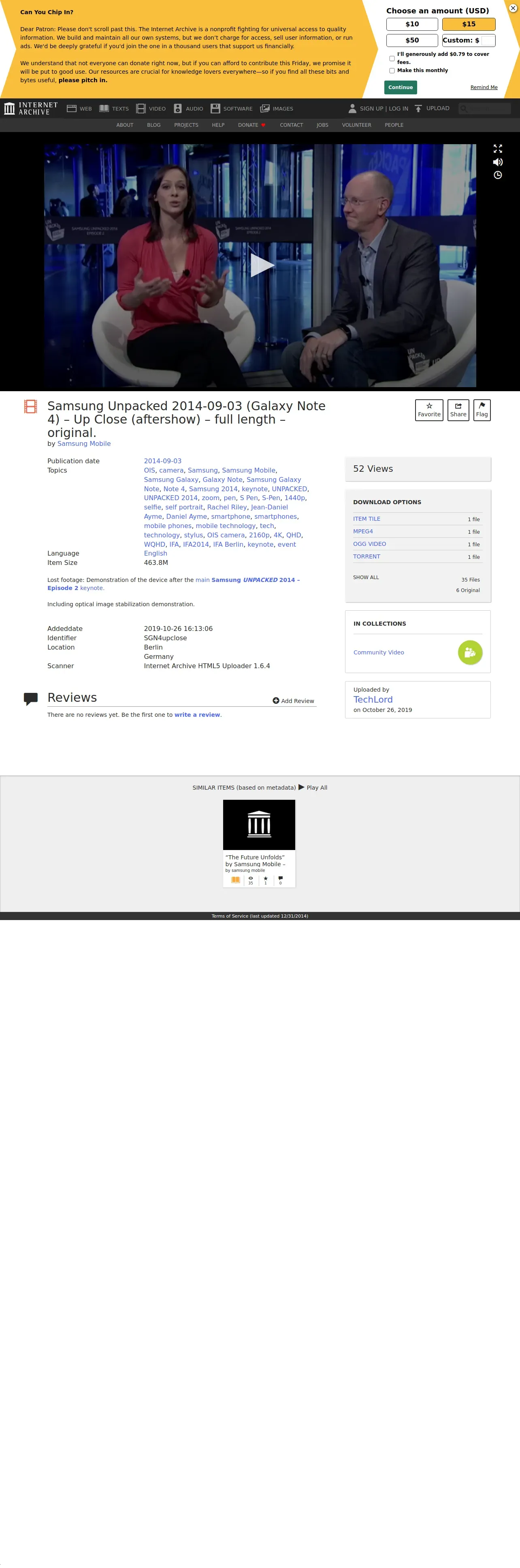Click the Add Review button
Image resolution: width=520 pixels, height=1568 pixels.
pyautogui.click(x=294, y=701)
